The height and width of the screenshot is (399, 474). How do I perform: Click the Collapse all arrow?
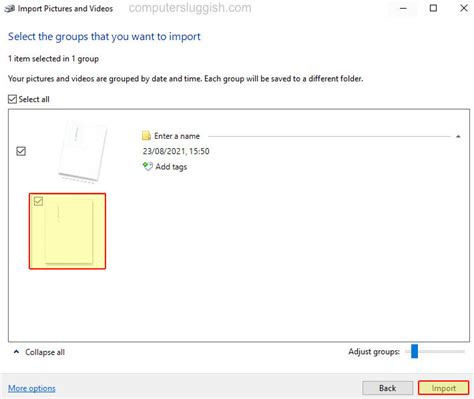click(16, 352)
